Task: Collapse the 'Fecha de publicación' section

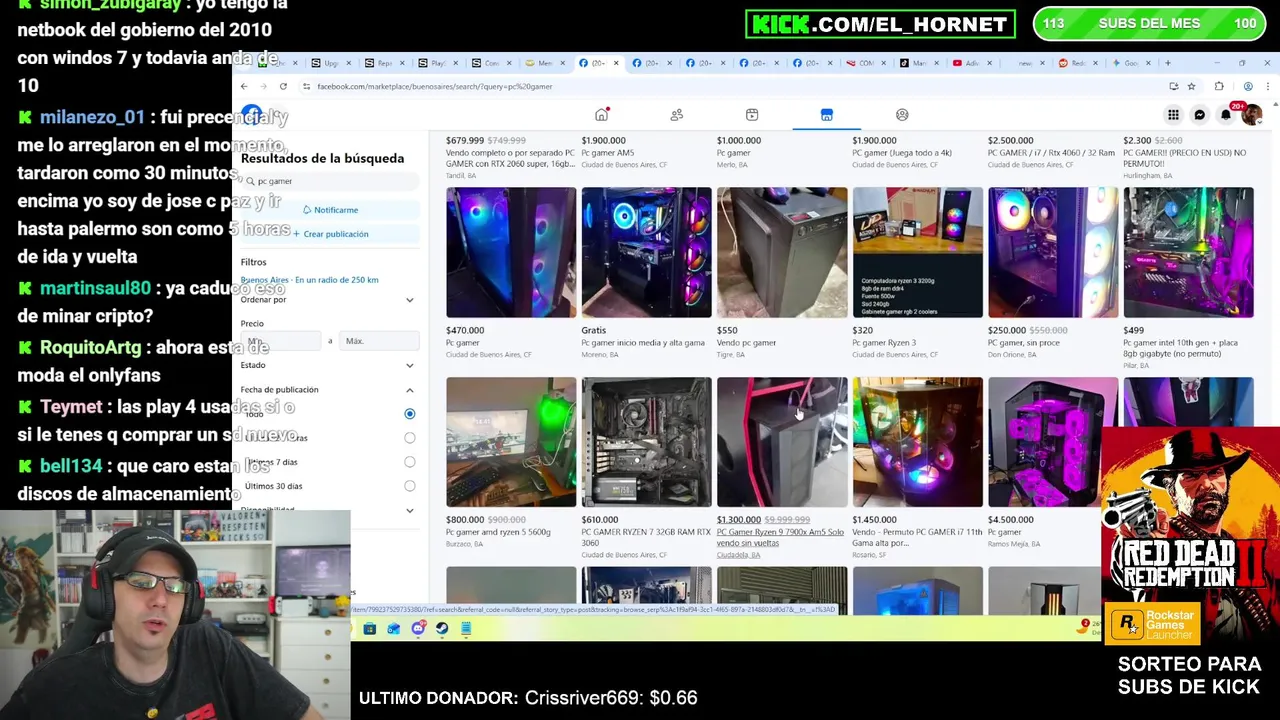Action: click(409, 390)
